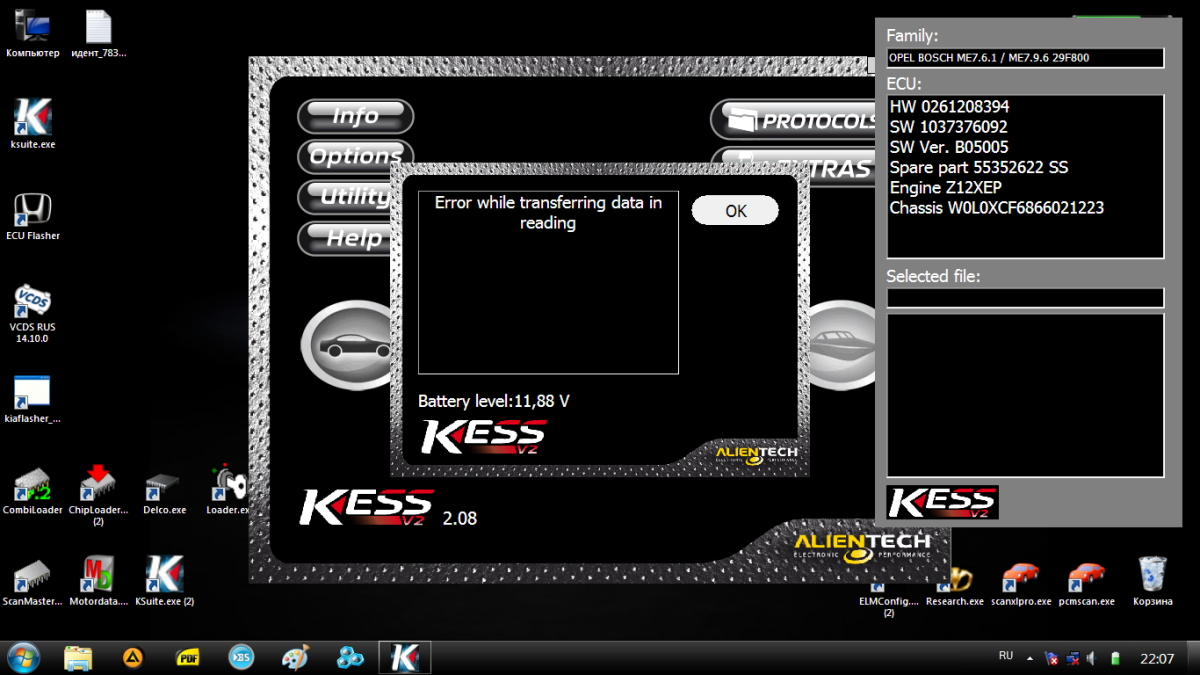Open the volume control in the tray
Image resolution: width=1200 pixels, height=675 pixels.
1090,658
